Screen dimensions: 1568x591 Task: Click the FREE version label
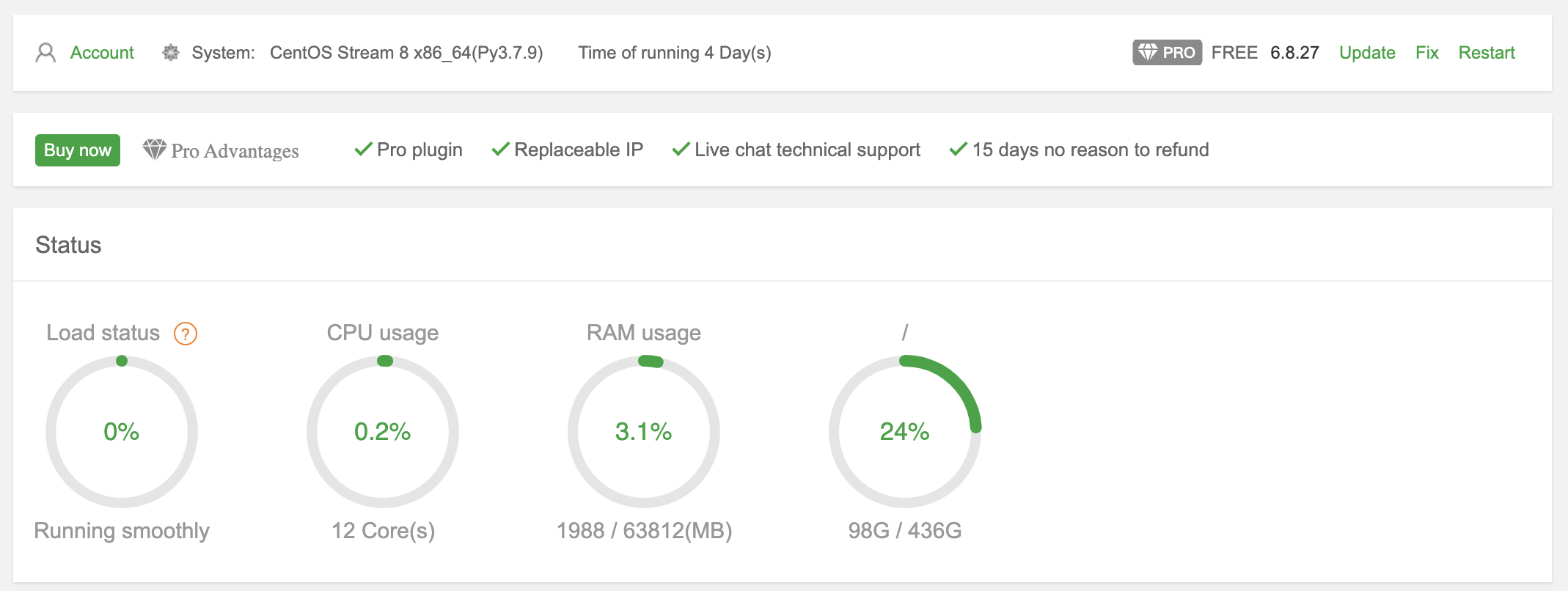click(1234, 53)
